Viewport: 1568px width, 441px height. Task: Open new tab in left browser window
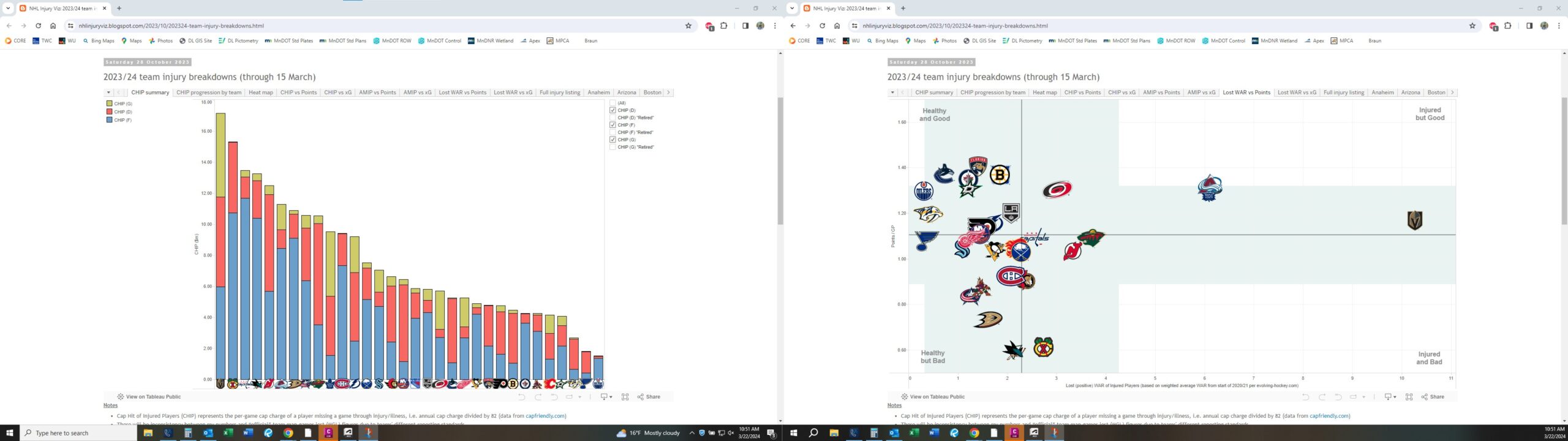click(119, 9)
